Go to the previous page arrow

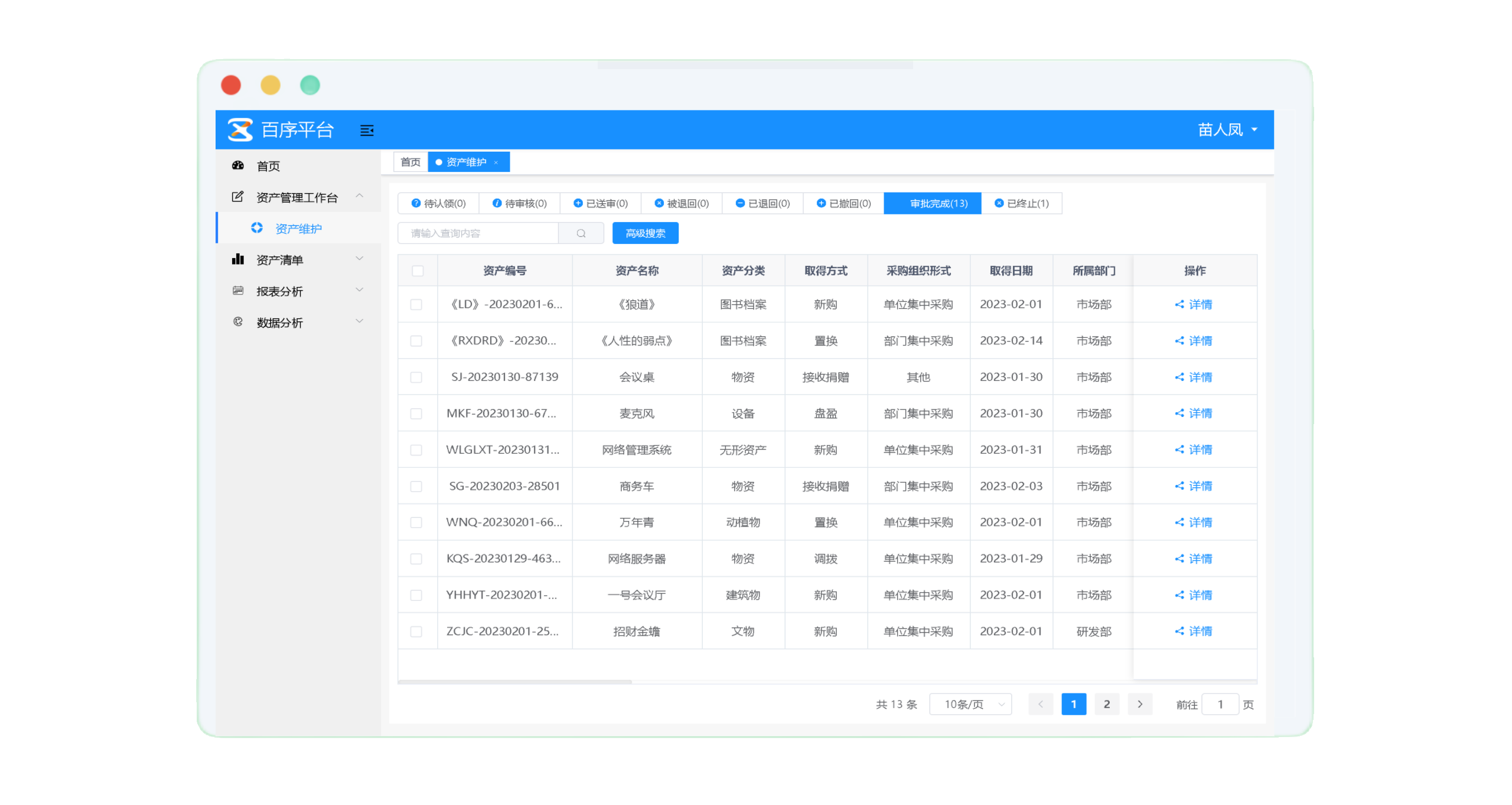[x=1040, y=705]
